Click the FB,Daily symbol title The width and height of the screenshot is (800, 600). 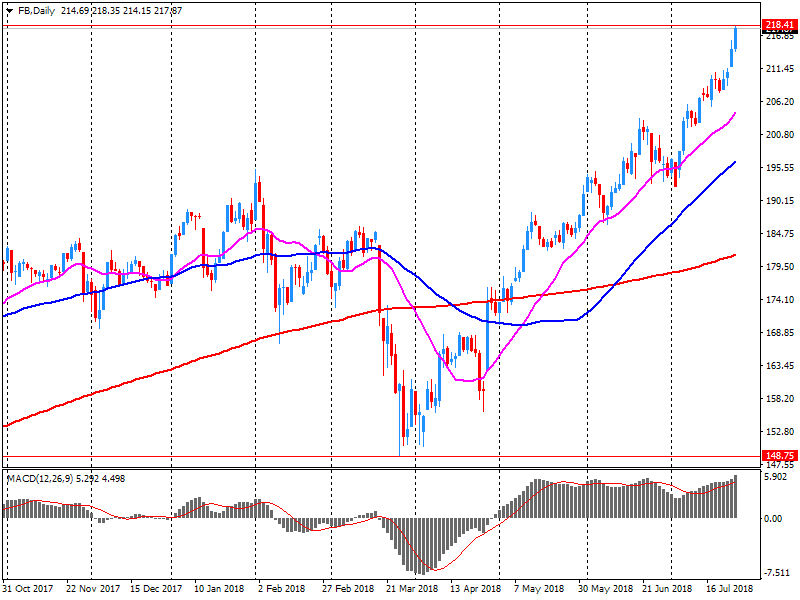[x=36, y=11]
